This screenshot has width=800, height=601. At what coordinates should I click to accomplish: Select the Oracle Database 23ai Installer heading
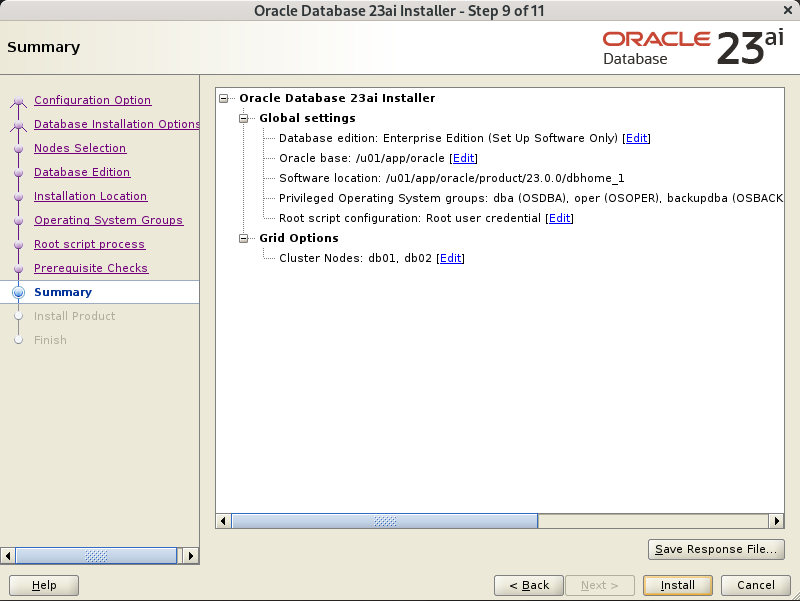coord(337,98)
